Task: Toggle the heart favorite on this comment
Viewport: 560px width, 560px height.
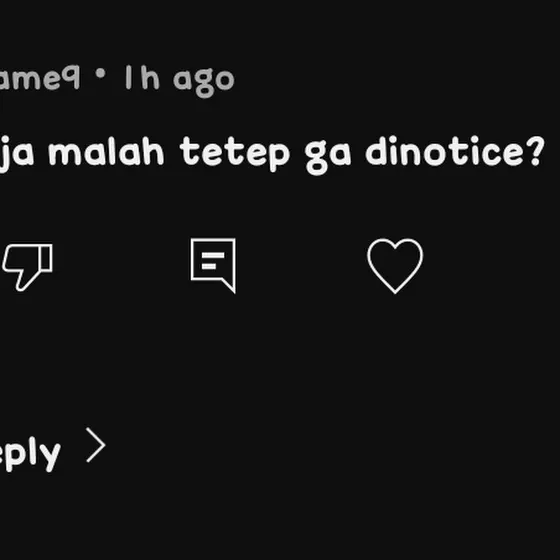Action: (x=395, y=266)
